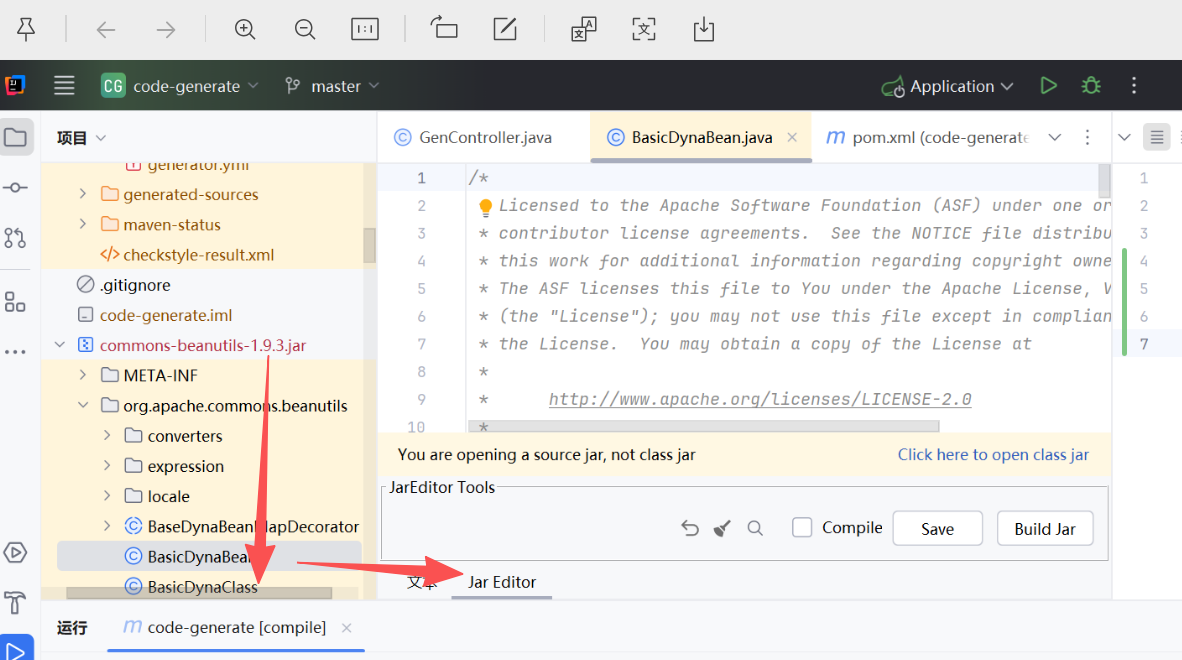This screenshot has height=660, width=1182.
Task: Select the .gitignore file
Action: pyautogui.click(x=124, y=285)
